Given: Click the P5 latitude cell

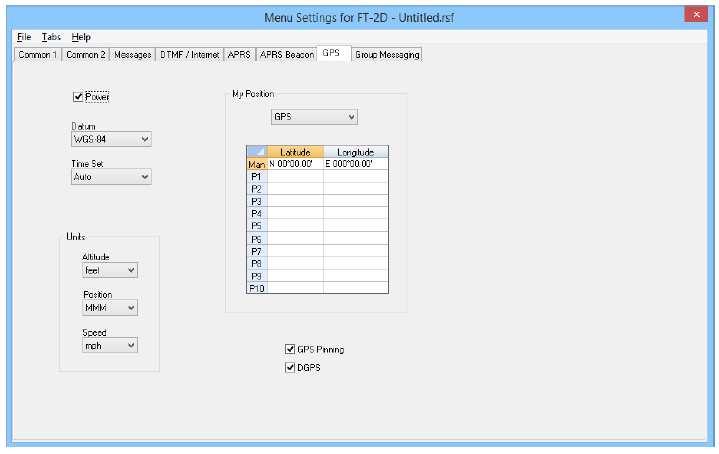Looking at the screenshot, I should click(295, 226).
